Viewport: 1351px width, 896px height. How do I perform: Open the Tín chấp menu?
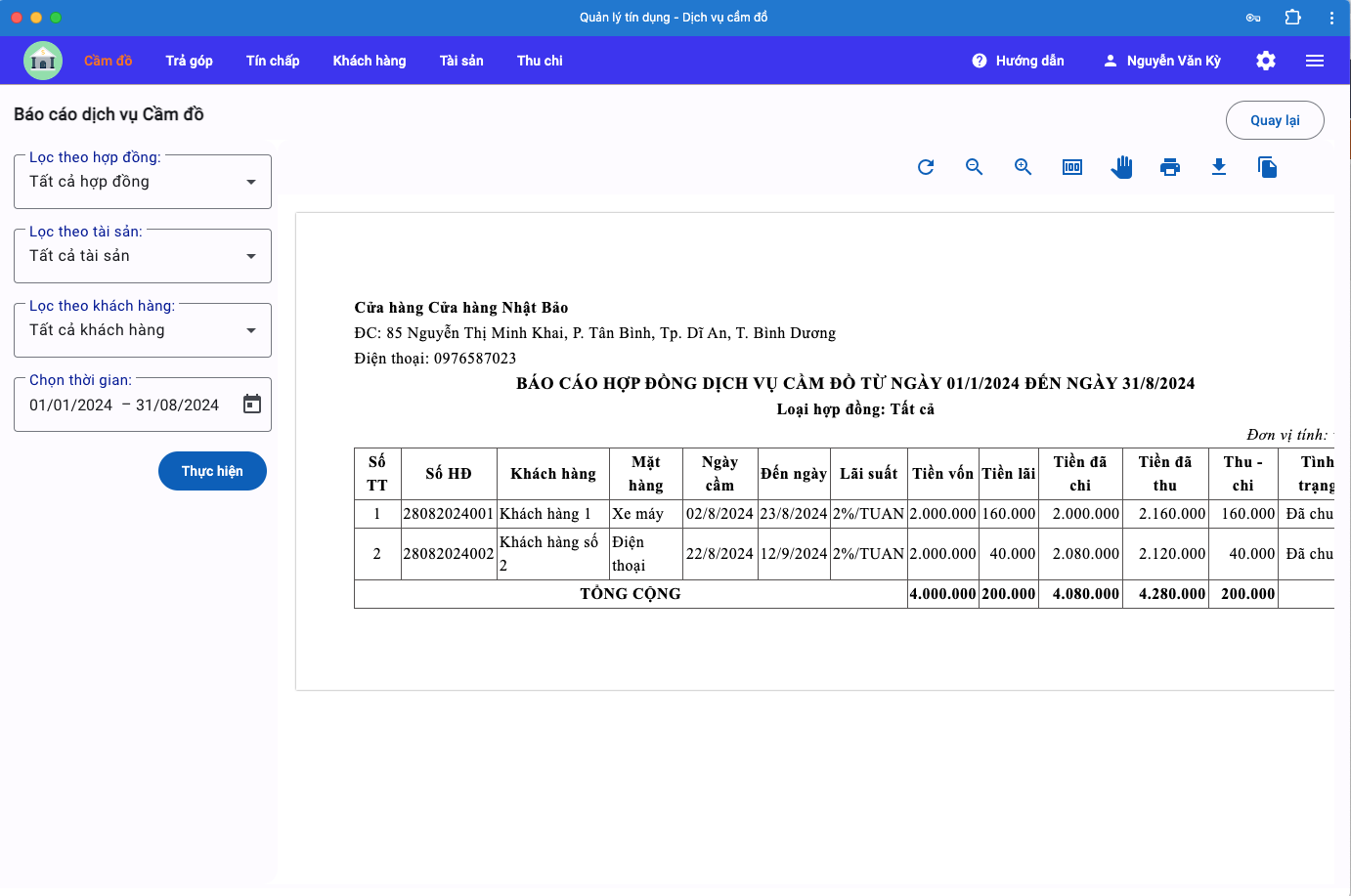[x=273, y=61]
